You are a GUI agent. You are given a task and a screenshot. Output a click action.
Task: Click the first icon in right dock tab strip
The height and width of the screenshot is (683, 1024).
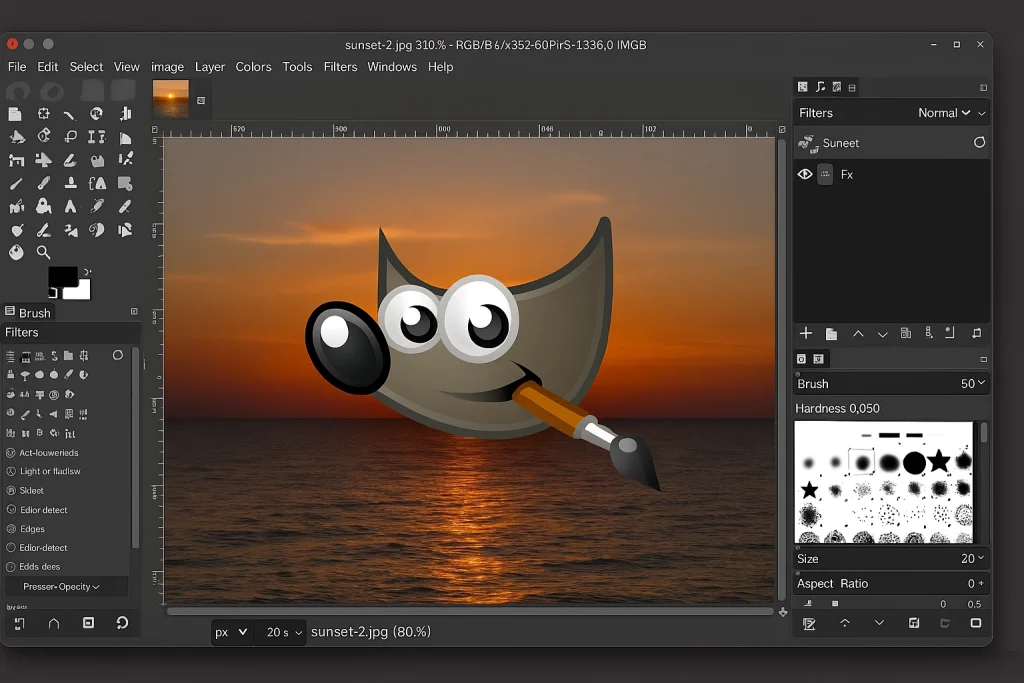pyautogui.click(x=803, y=87)
